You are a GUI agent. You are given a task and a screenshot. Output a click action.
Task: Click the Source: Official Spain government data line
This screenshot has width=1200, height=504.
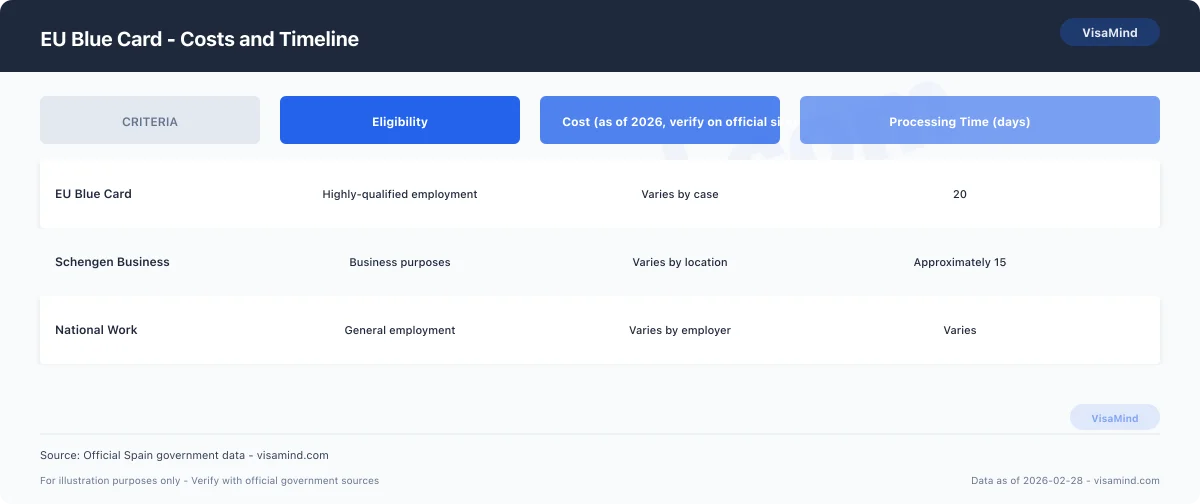184,455
